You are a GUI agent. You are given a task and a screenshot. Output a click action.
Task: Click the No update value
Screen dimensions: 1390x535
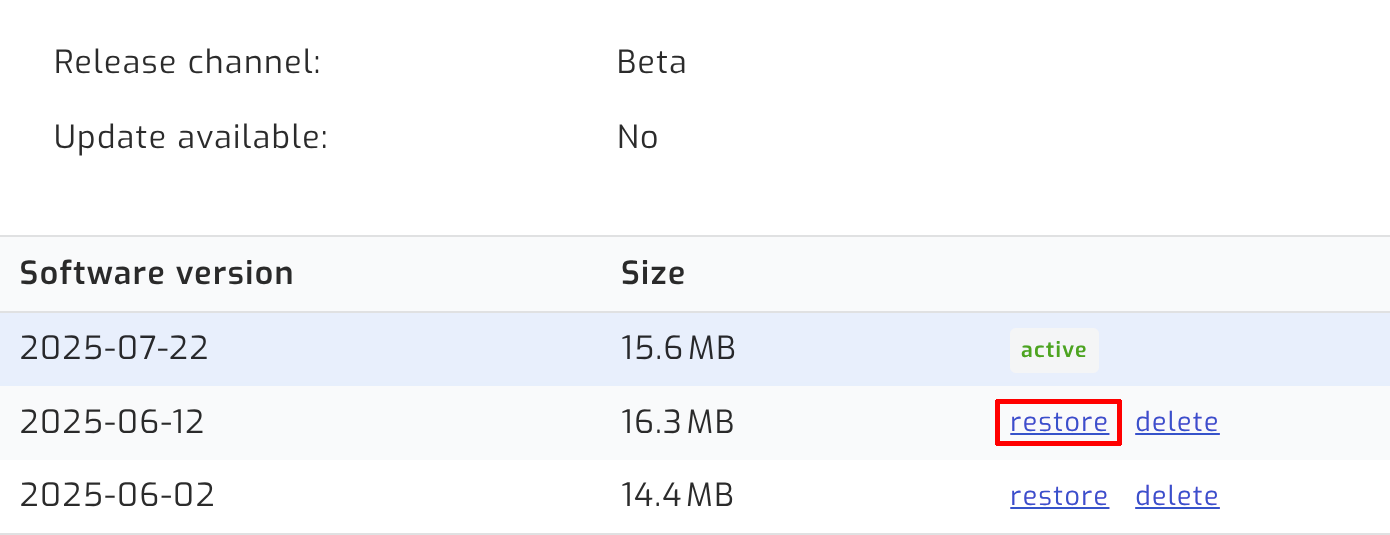pyautogui.click(x=637, y=137)
